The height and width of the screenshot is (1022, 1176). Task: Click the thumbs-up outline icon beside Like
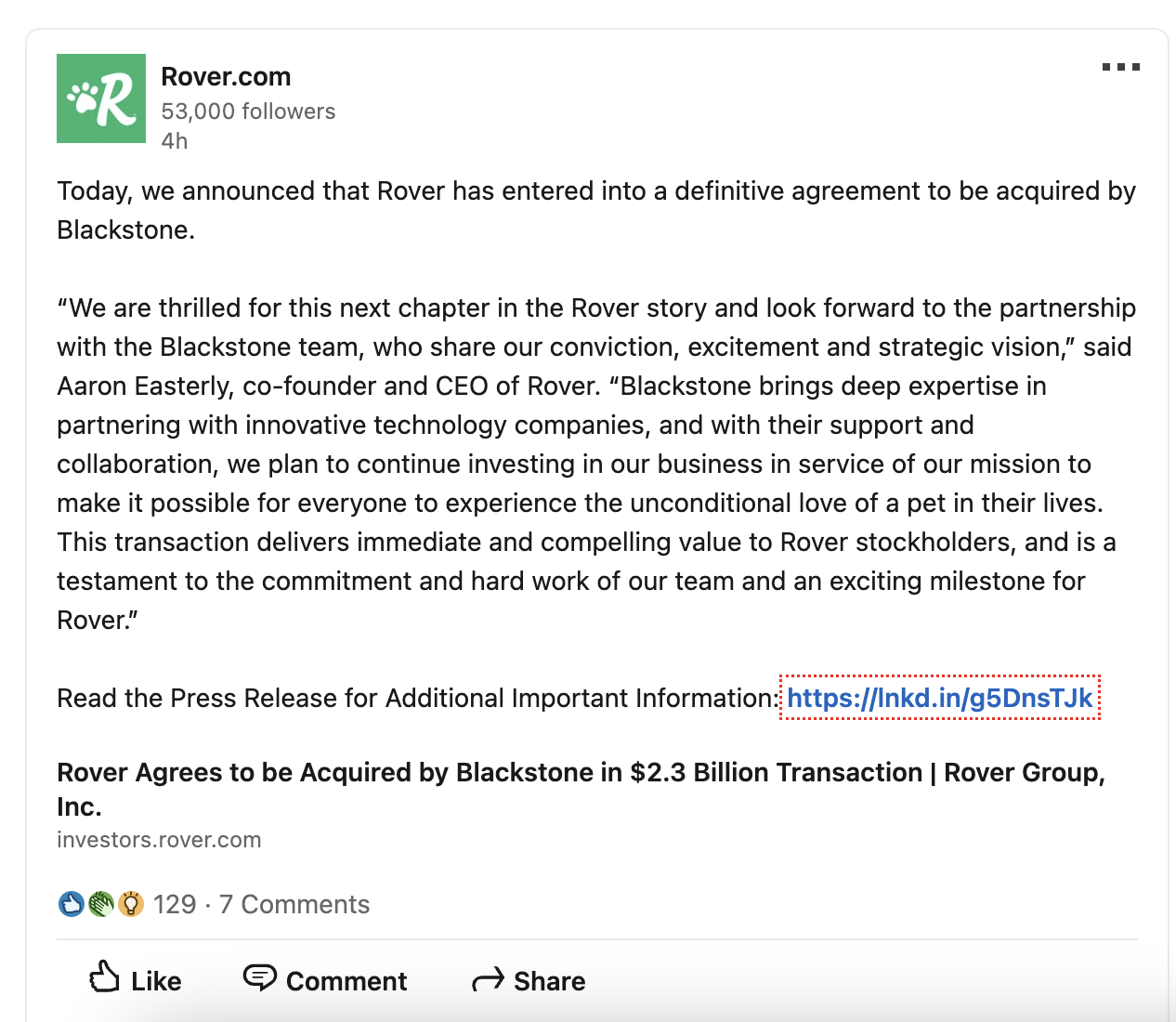tap(104, 977)
